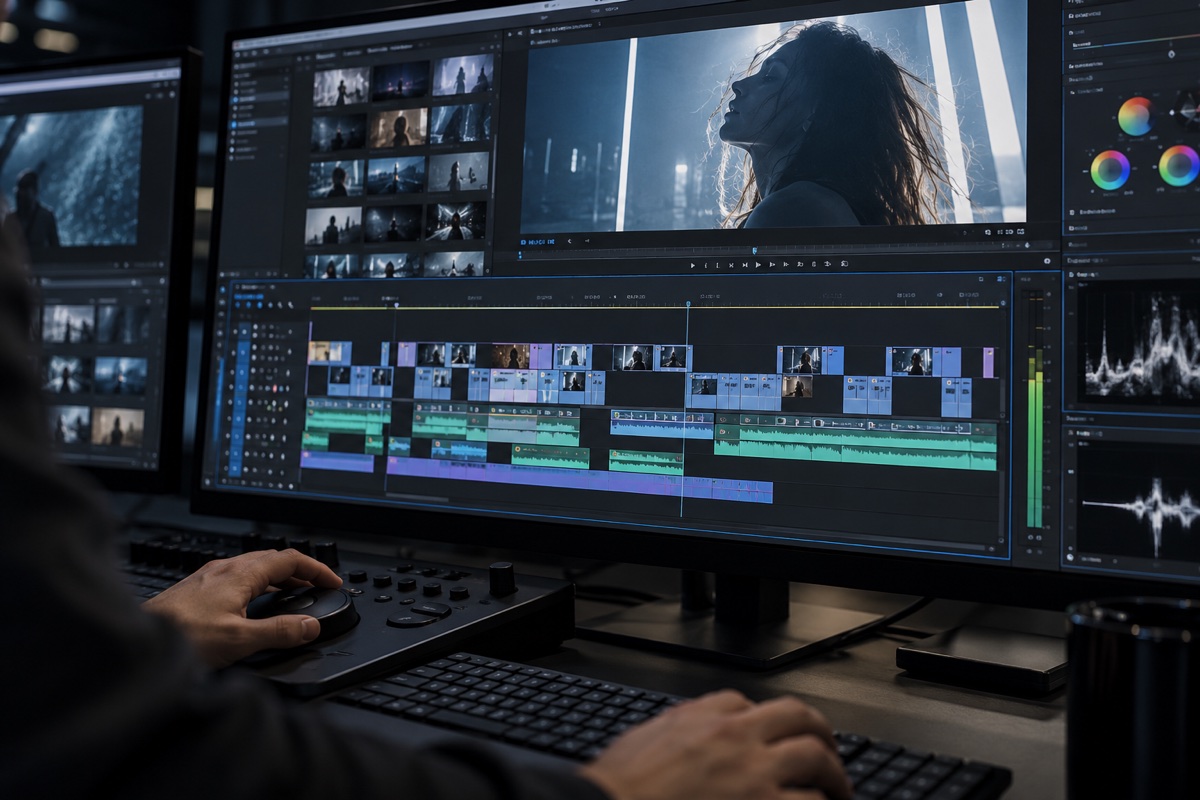Click the Play button under the program monitor
The height and width of the screenshot is (800, 1200).
point(758,264)
